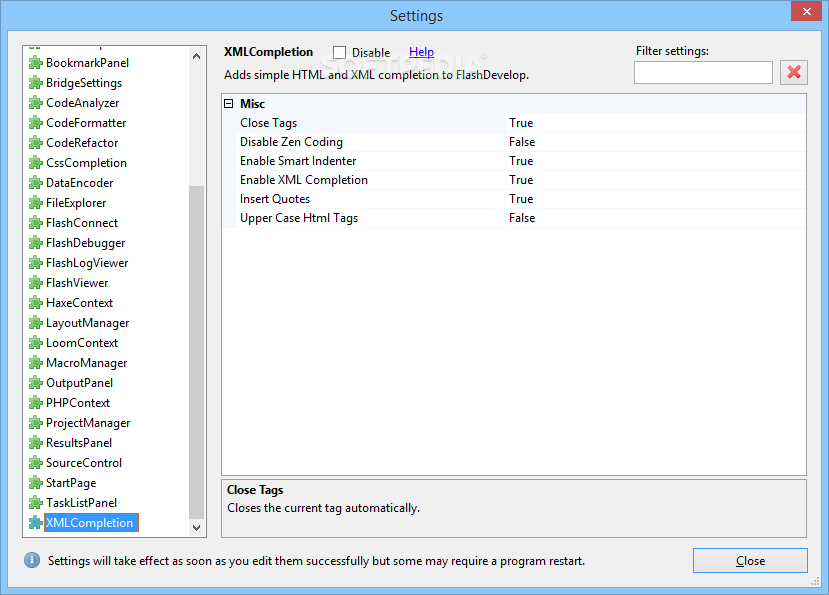This screenshot has width=829, height=595.
Task: Click the MacroManager puzzle icon
Action: tap(35, 363)
